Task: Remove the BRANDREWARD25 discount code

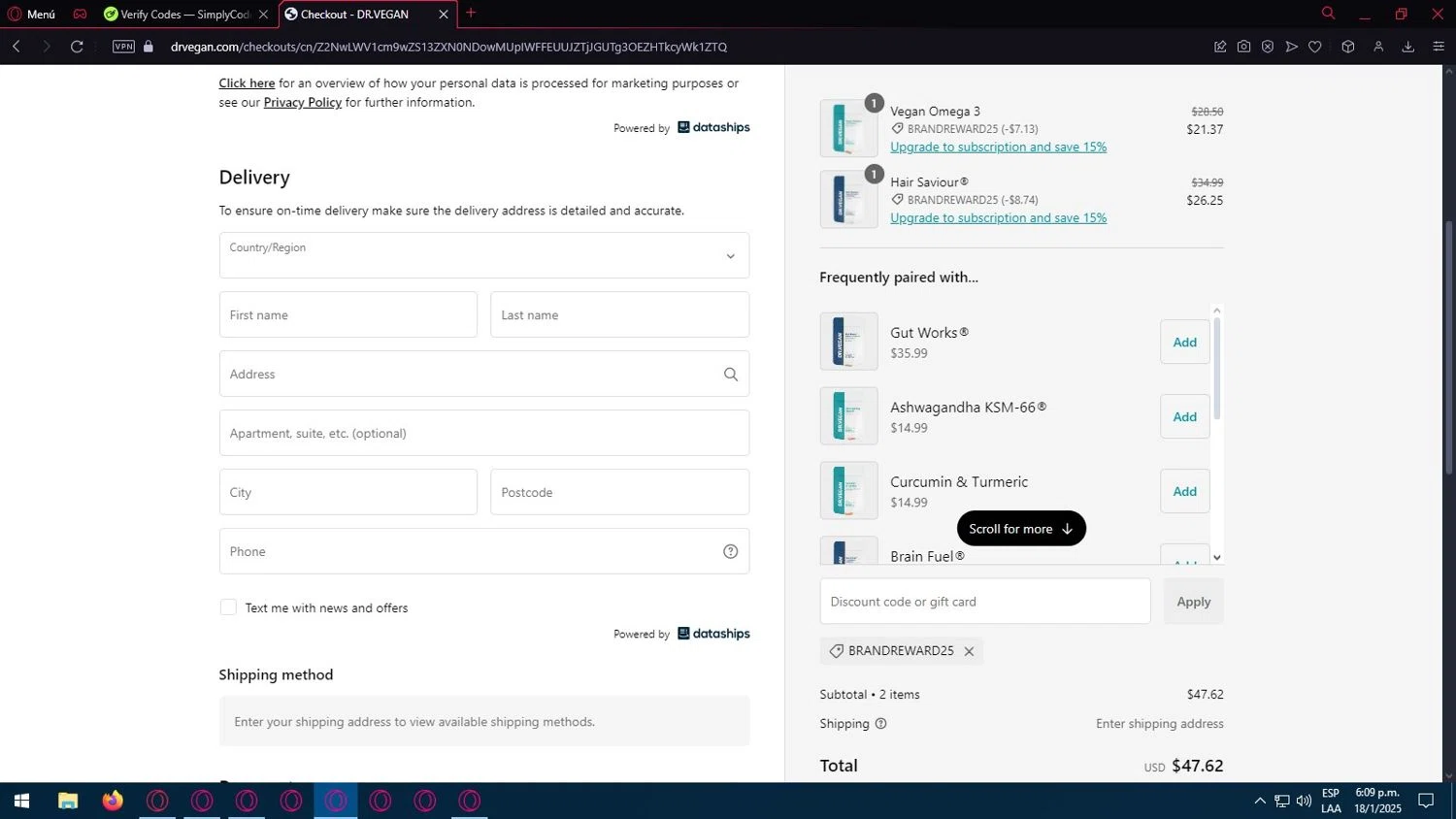Action: click(x=969, y=651)
